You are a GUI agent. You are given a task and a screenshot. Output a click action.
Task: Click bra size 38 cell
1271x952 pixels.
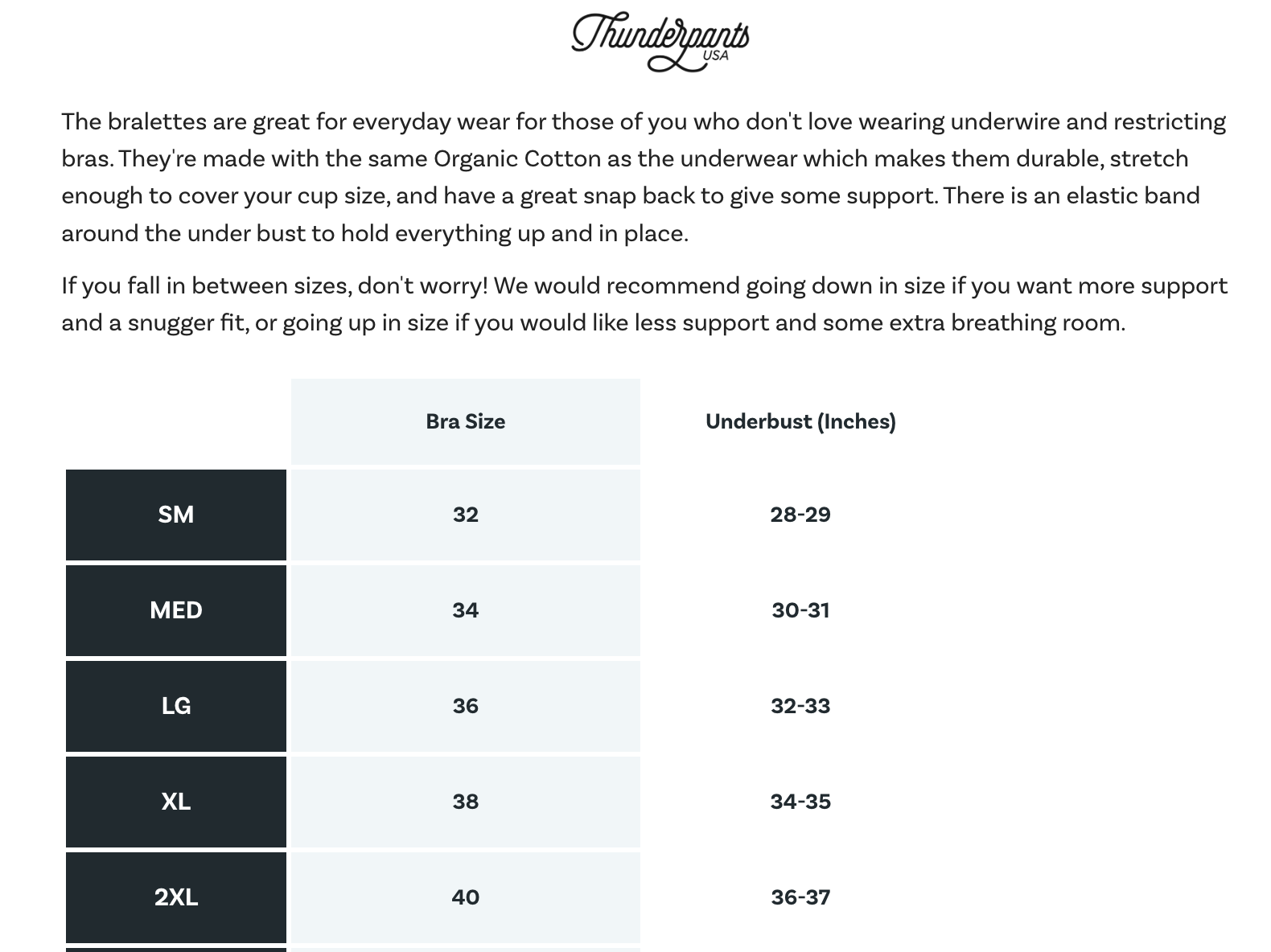pyautogui.click(x=466, y=802)
